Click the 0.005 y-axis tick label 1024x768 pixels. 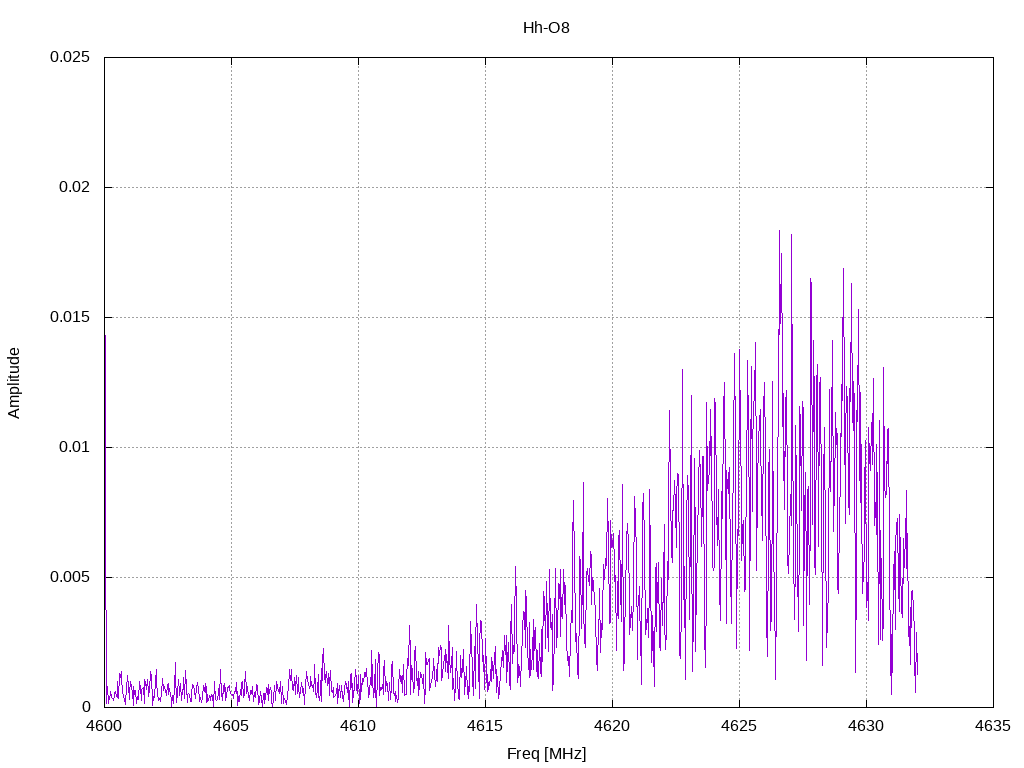(70, 577)
